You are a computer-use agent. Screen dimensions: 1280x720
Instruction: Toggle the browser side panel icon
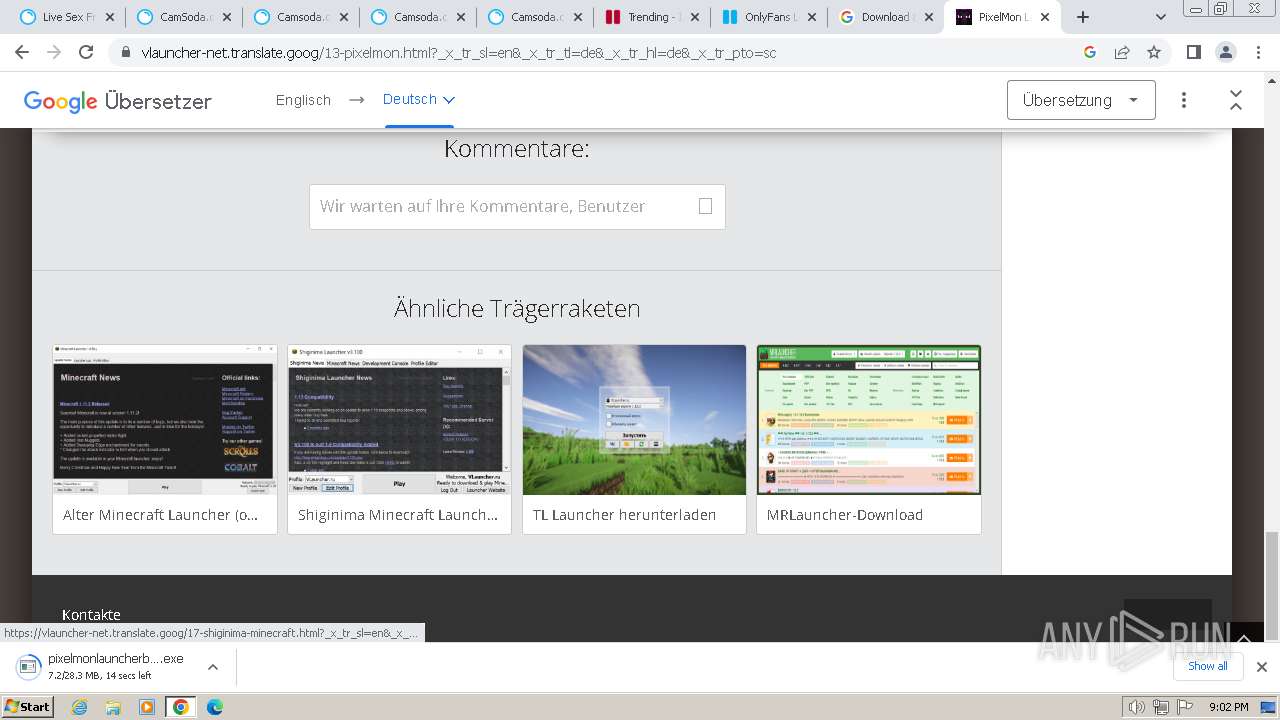pyautogui.click(x=1193, y=53)
